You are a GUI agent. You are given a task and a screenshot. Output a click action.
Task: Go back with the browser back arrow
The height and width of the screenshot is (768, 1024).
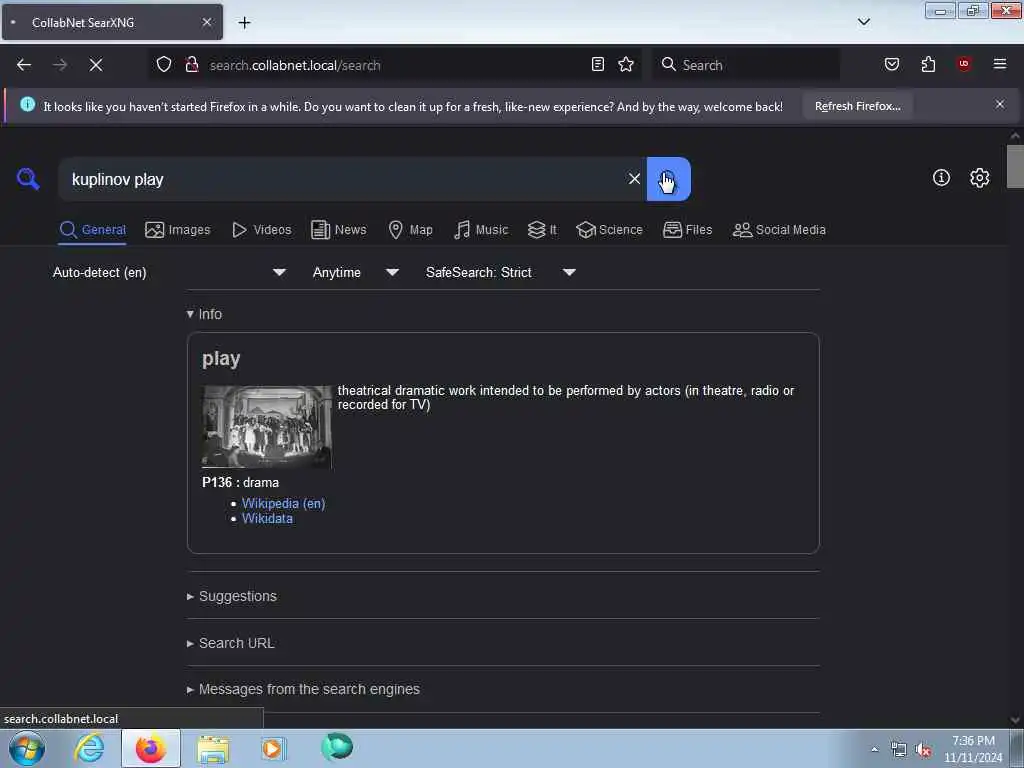(24, 65)
